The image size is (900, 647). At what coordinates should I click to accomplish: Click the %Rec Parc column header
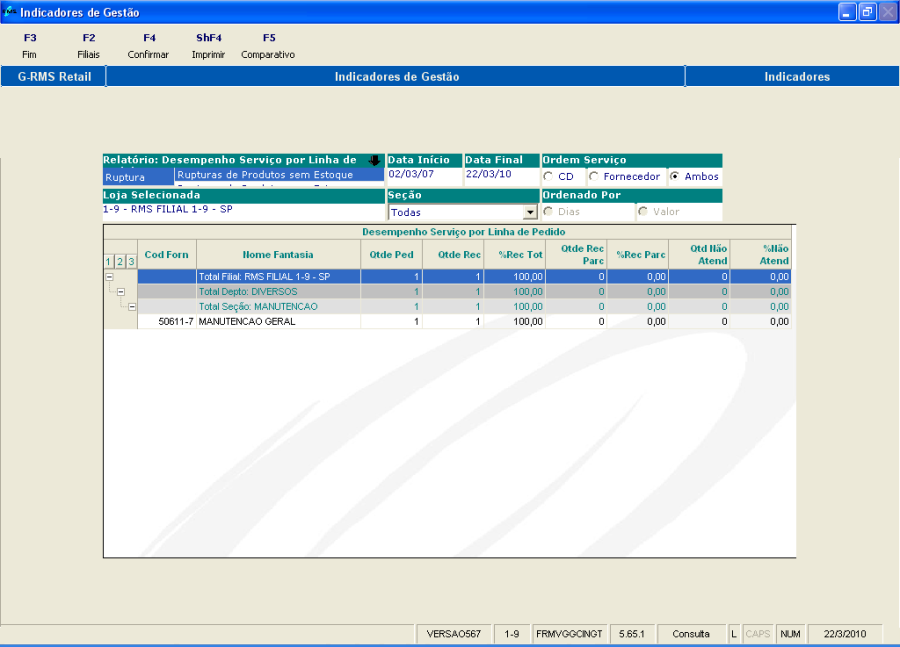pyautogui.click(x=637, y=255)
